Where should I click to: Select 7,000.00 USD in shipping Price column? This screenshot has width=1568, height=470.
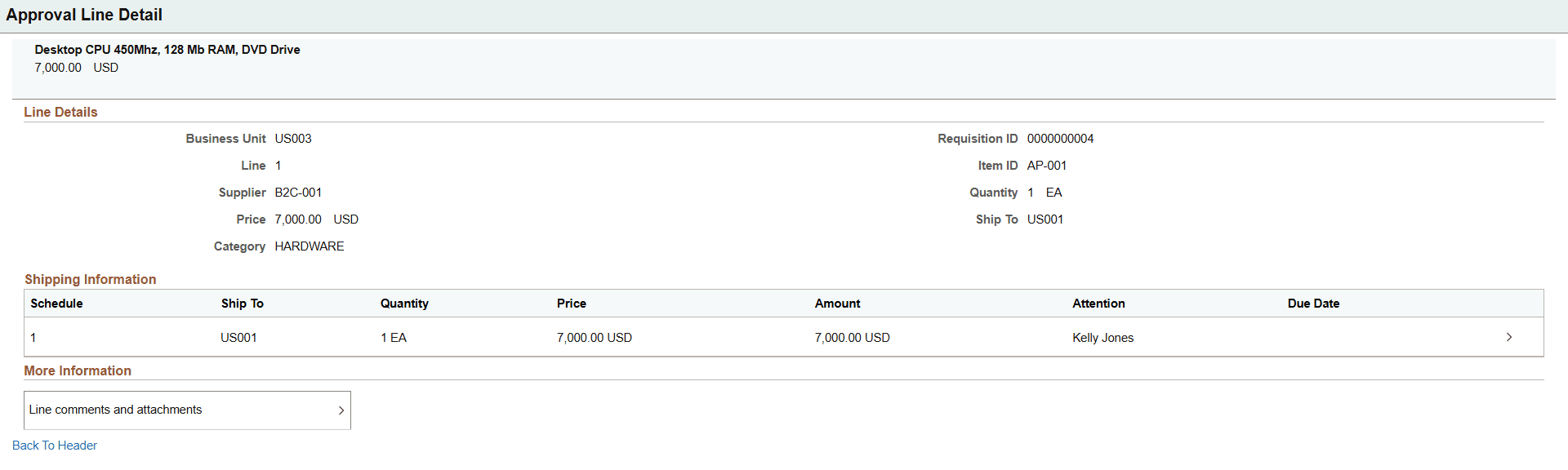[x=595, y=338]
